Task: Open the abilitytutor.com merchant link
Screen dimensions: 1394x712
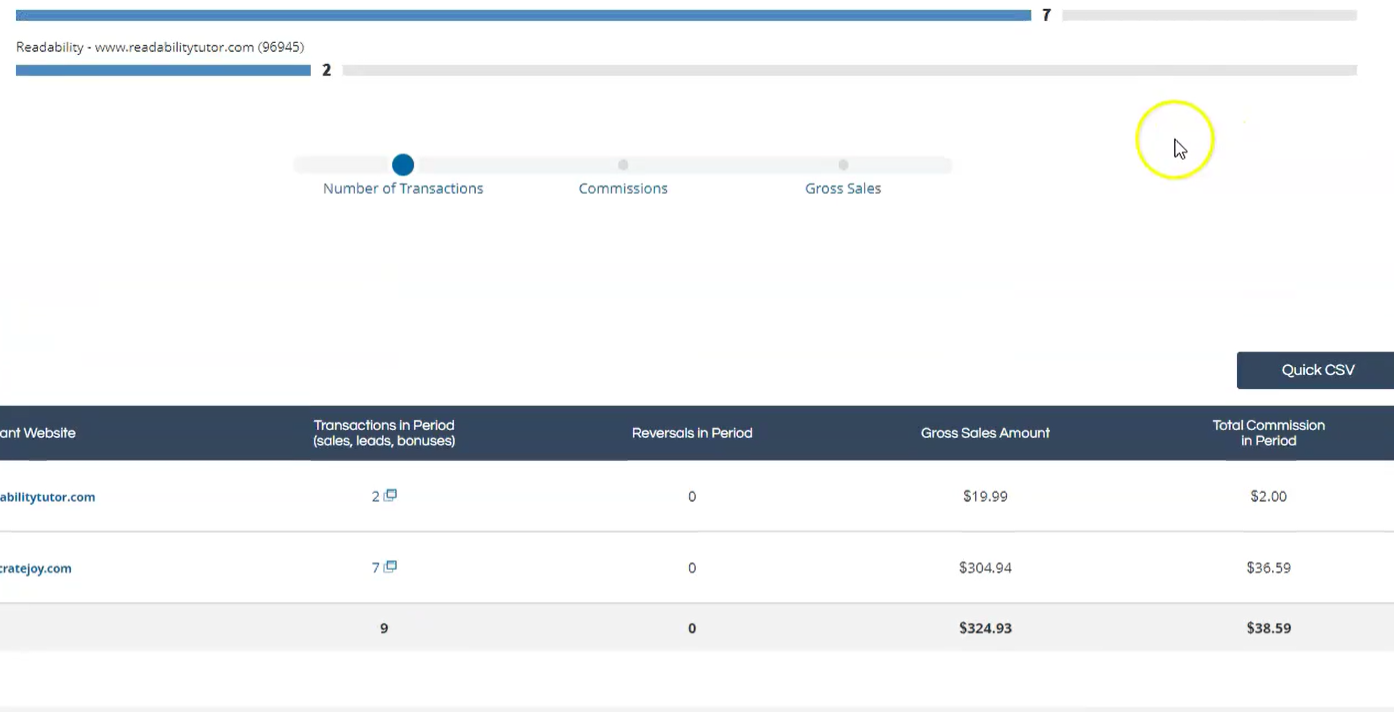Action: click(47, 497)
